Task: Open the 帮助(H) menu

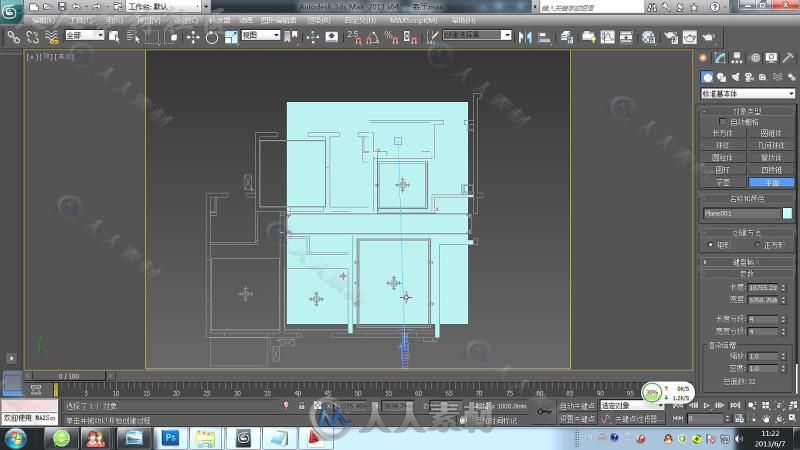Action: click(x=463, y=20)
